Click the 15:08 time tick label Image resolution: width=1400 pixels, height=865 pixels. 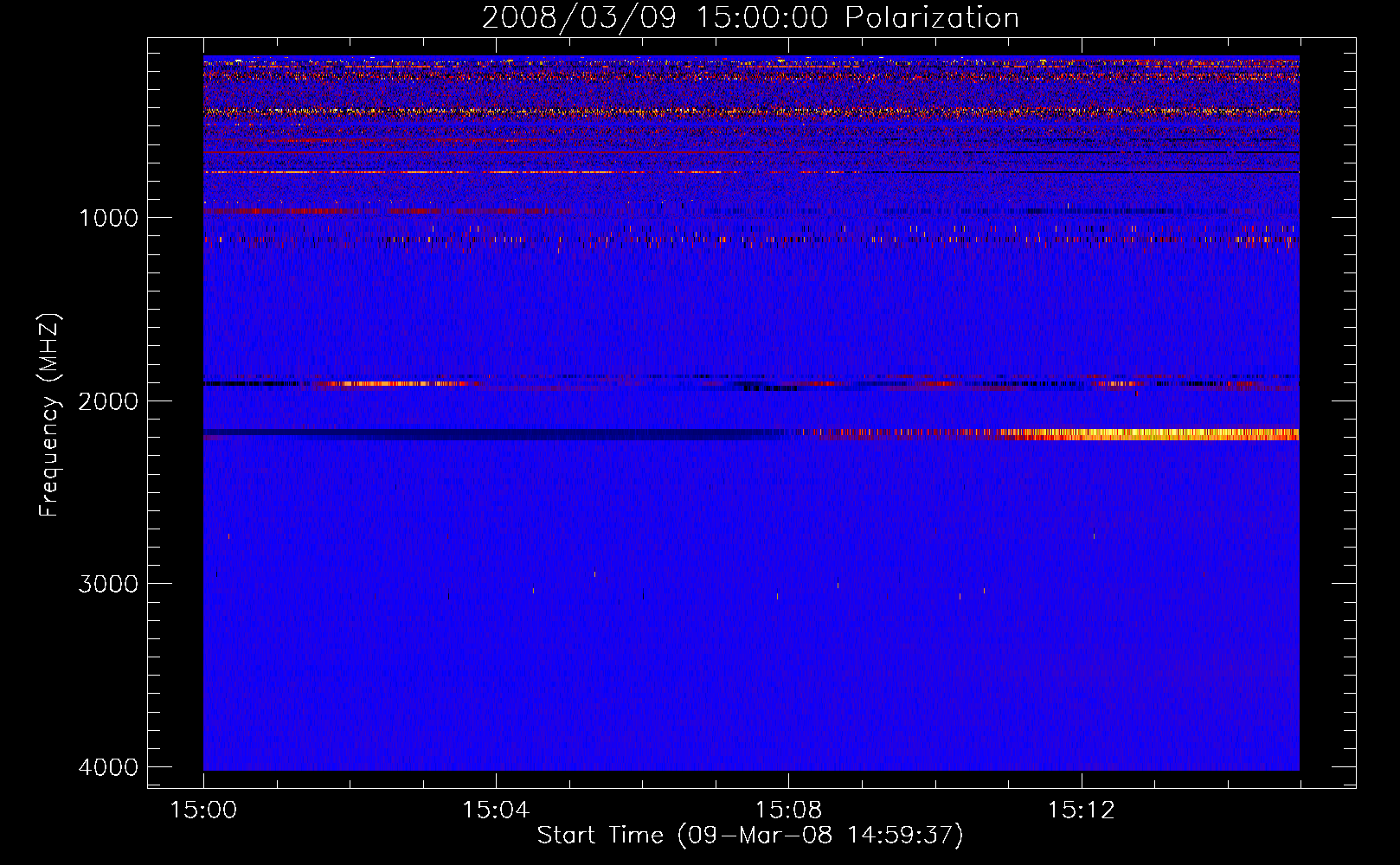click(788, 811)
